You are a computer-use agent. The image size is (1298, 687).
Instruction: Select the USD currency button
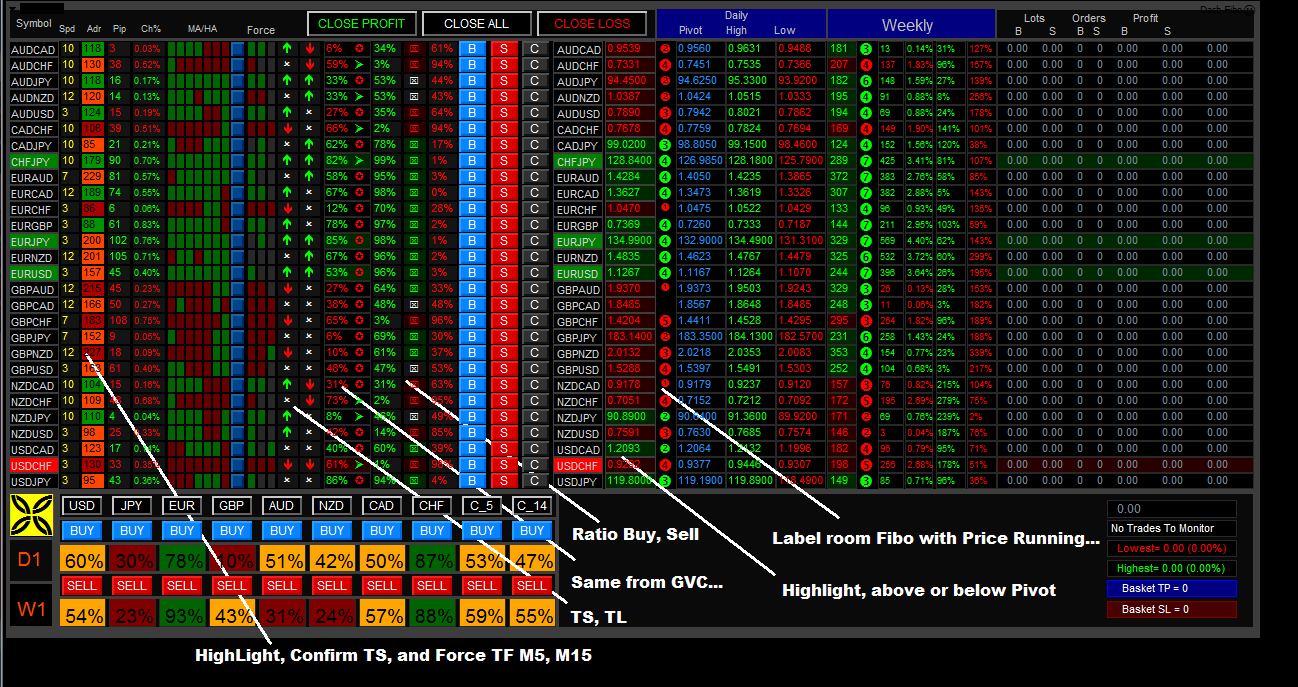coord(82,506)
